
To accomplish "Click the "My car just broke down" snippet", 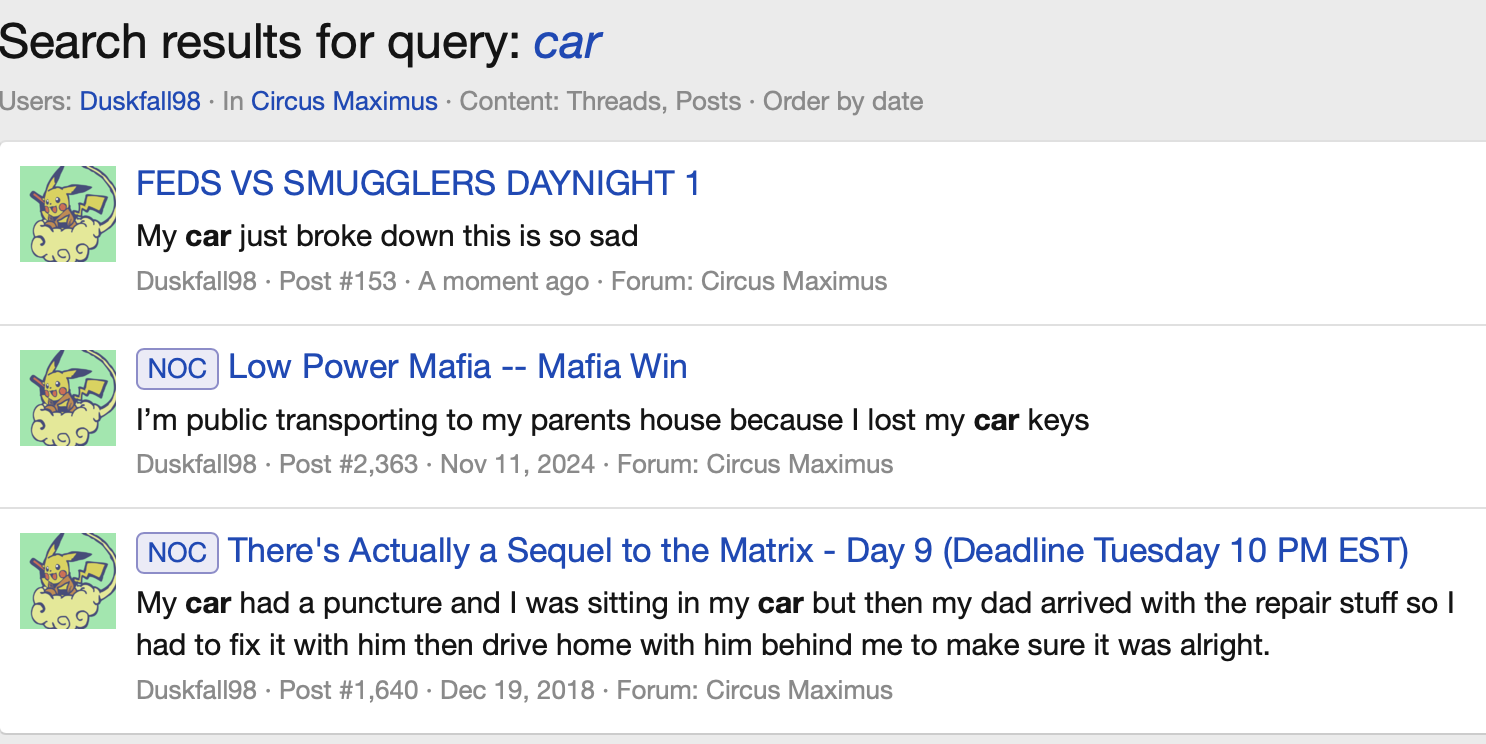I will point(387,237).
